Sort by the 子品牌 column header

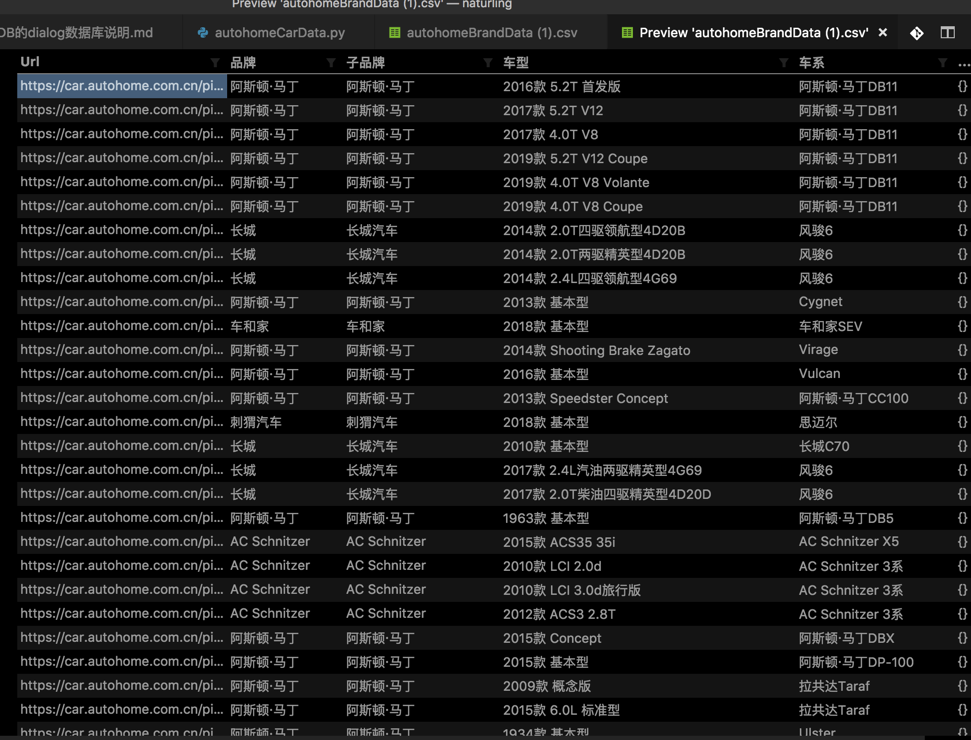pos(365,63)
